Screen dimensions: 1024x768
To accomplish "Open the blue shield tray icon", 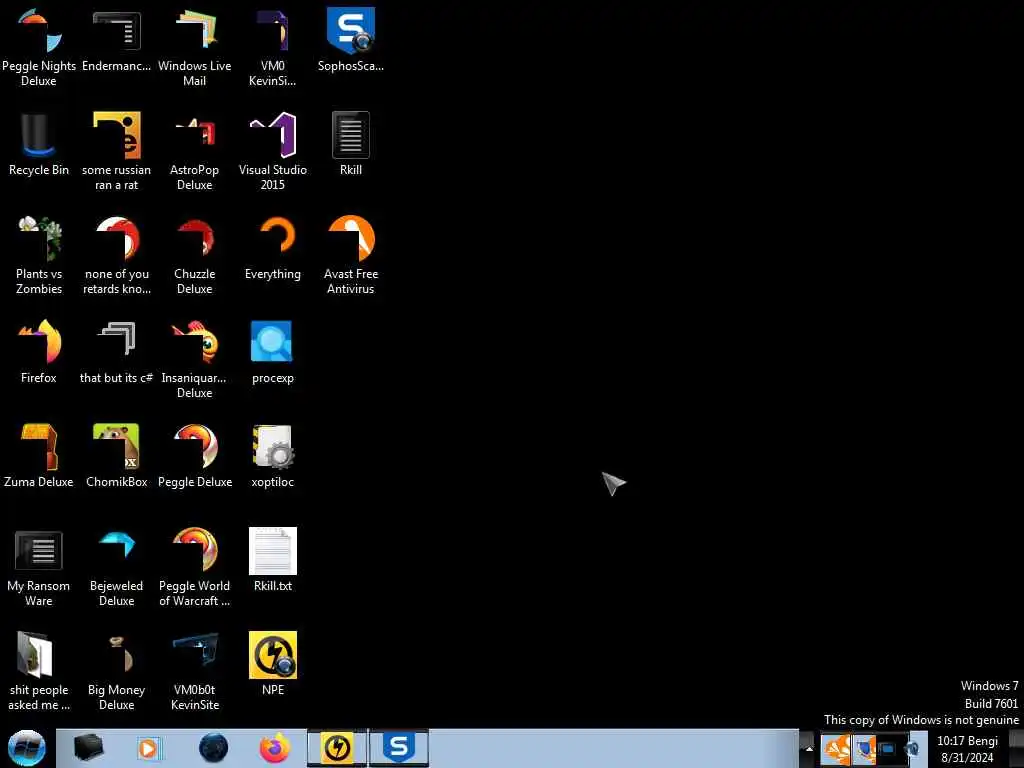I will pos(865,750).
